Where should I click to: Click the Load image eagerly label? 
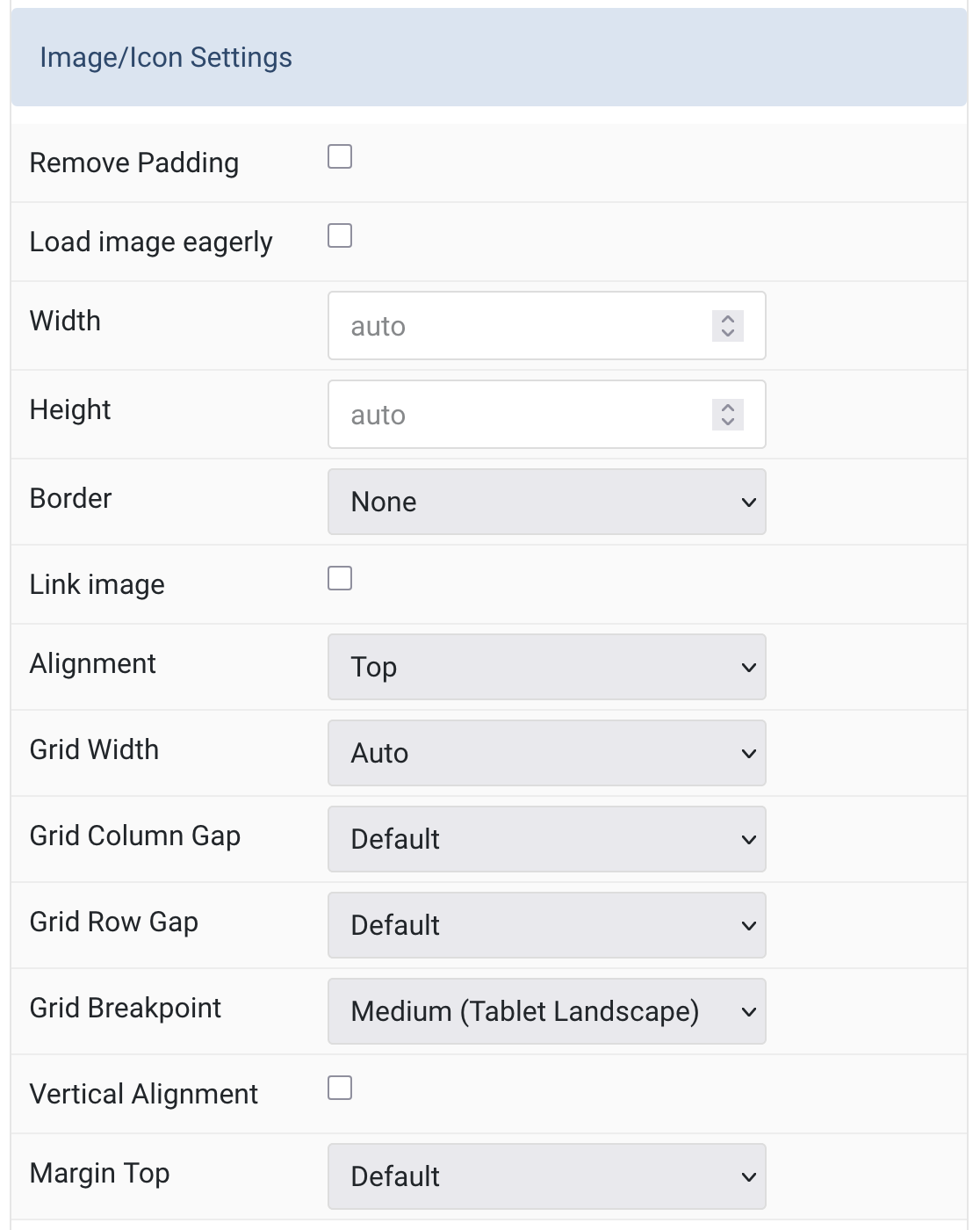pyautogui.click(x=151, y=242)
